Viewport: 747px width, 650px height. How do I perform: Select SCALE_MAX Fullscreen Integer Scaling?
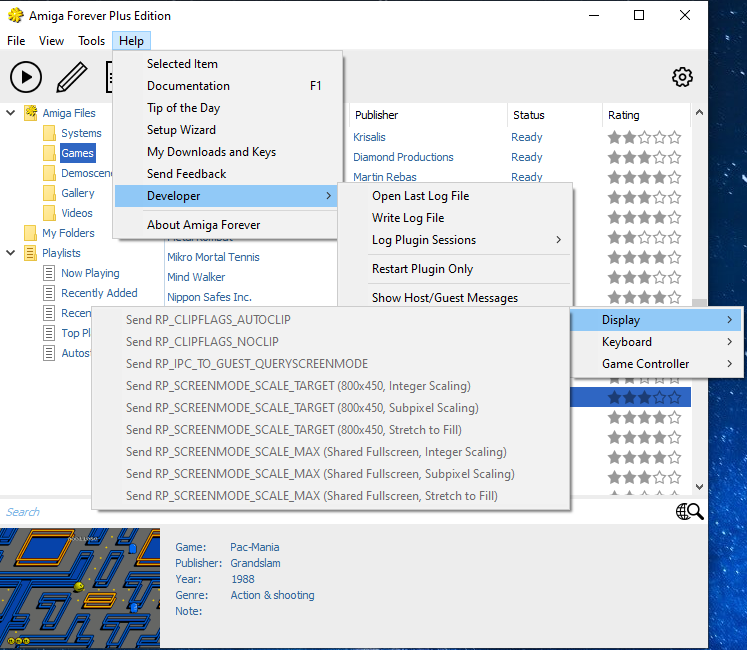(331, 452)
